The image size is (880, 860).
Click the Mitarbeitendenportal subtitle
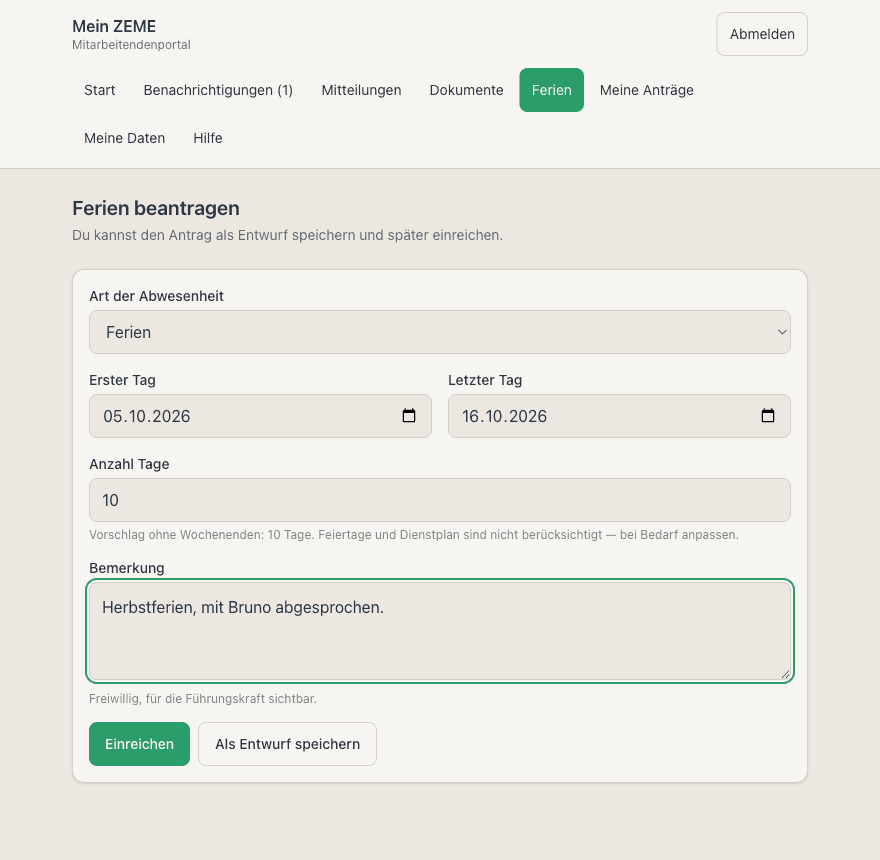[x=131, y=45]
